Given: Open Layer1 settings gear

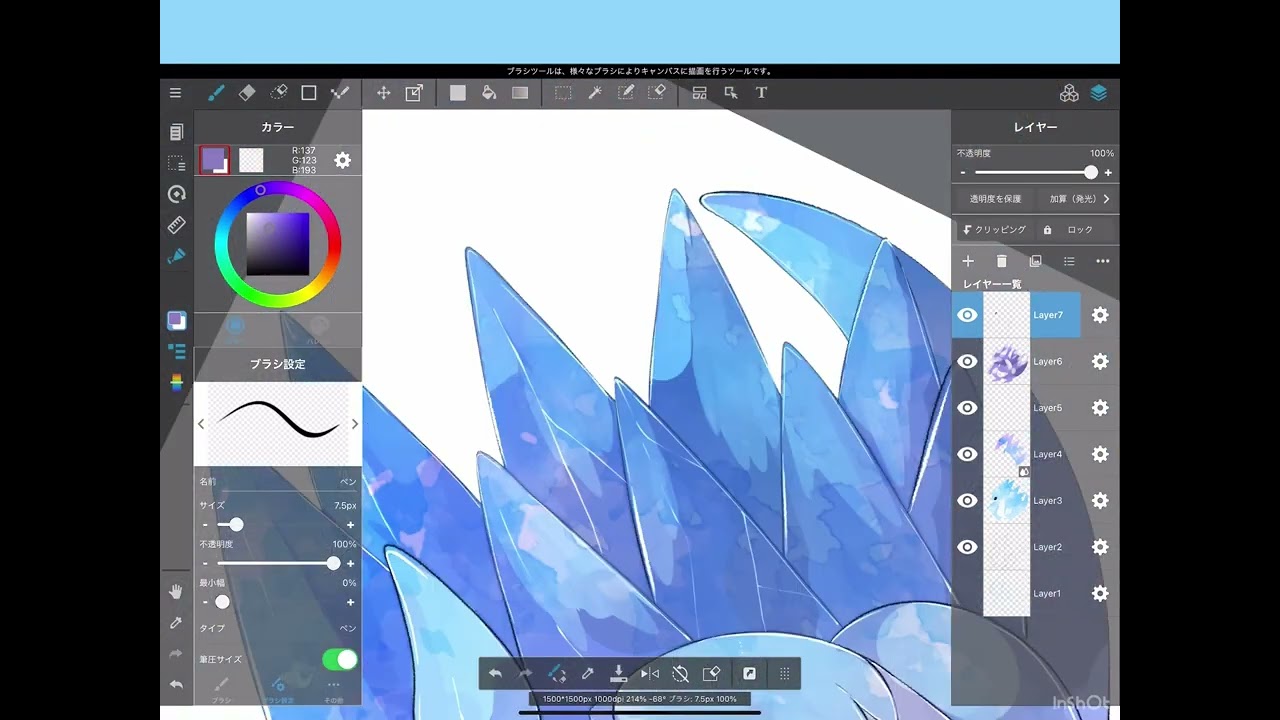Looking at the screenshot, I should click(1100, 593).
